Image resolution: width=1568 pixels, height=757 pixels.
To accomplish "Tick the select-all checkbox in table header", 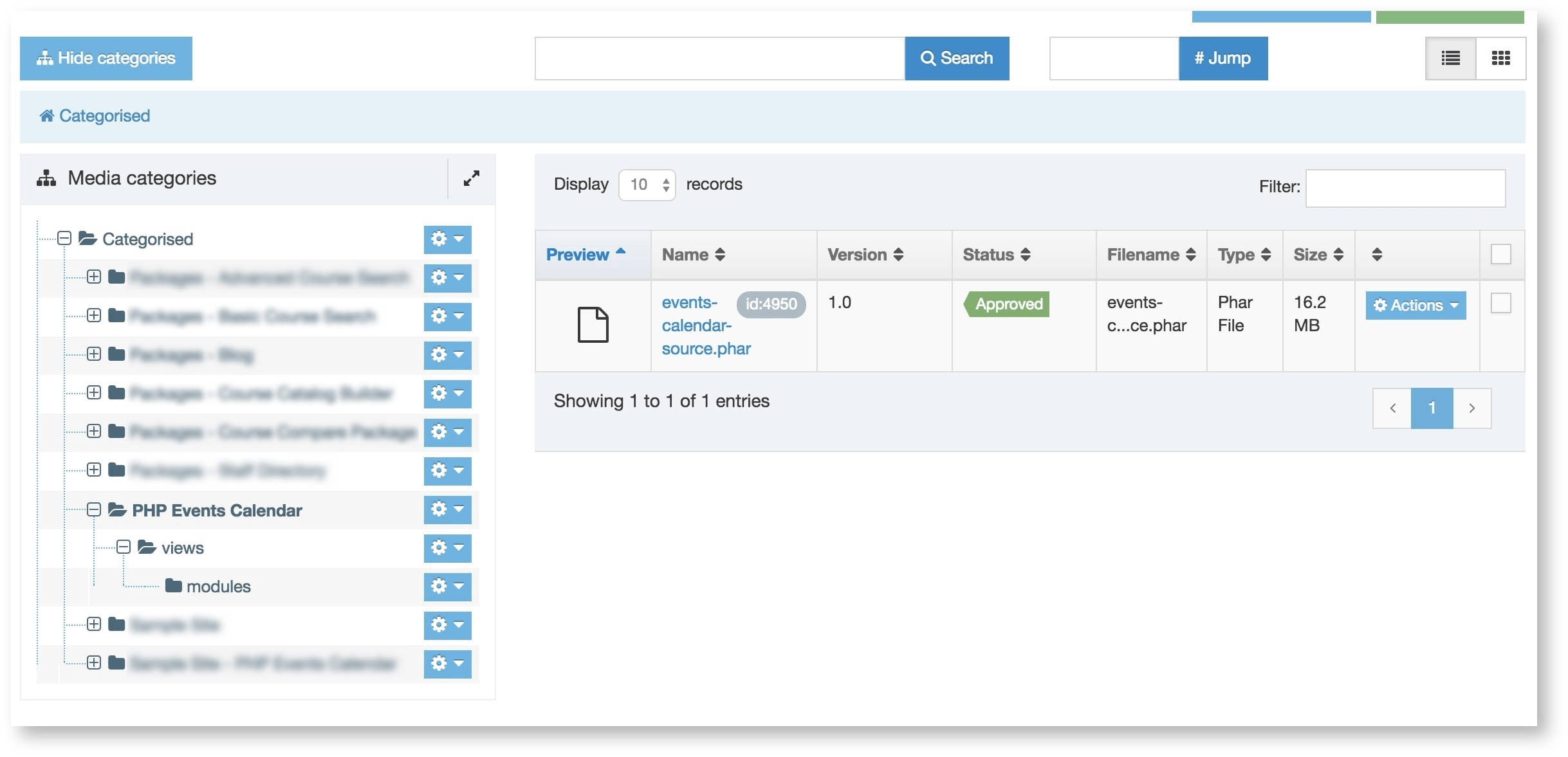I will [x=1500, y=254].
